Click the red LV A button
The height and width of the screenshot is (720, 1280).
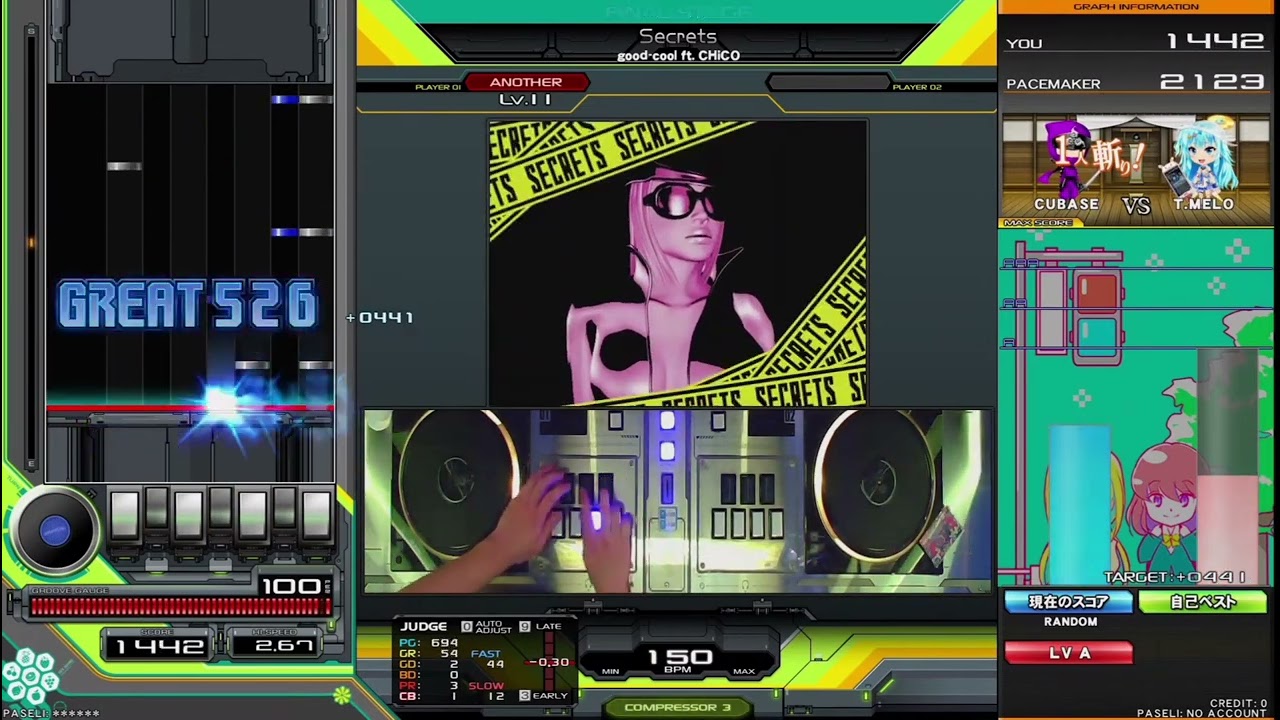1069,653
